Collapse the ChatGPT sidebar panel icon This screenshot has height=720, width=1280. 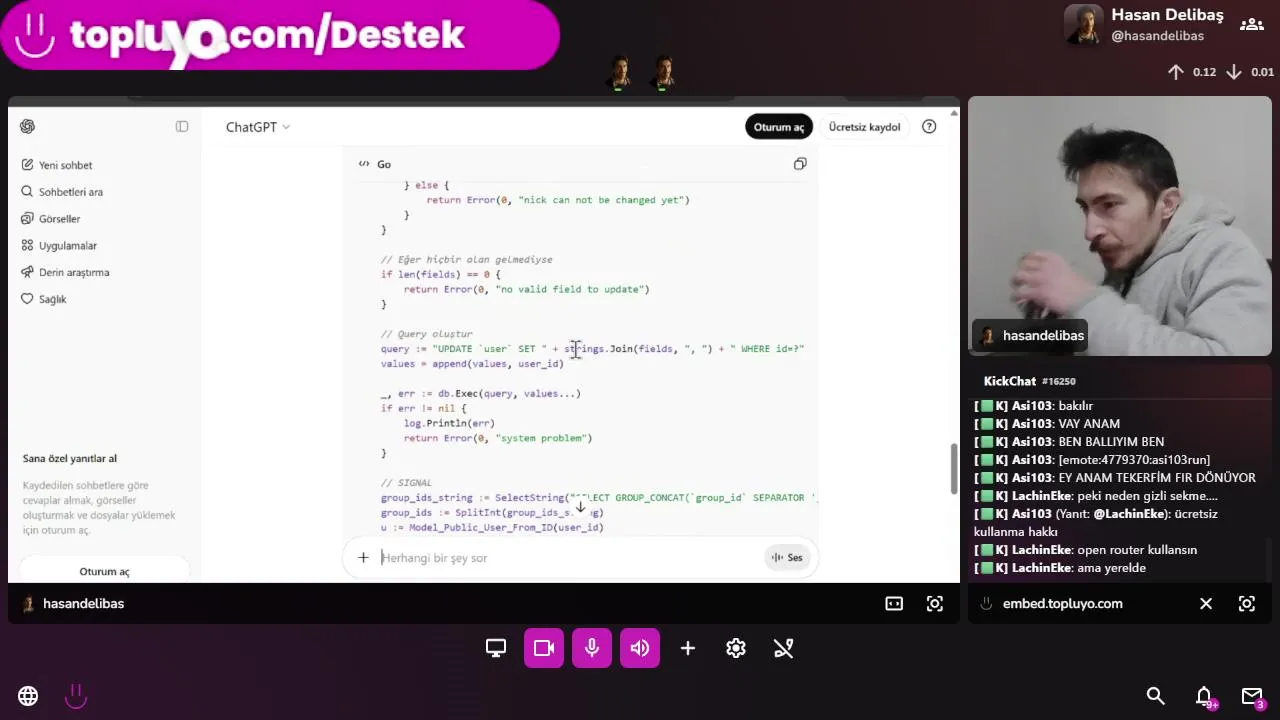182,126
